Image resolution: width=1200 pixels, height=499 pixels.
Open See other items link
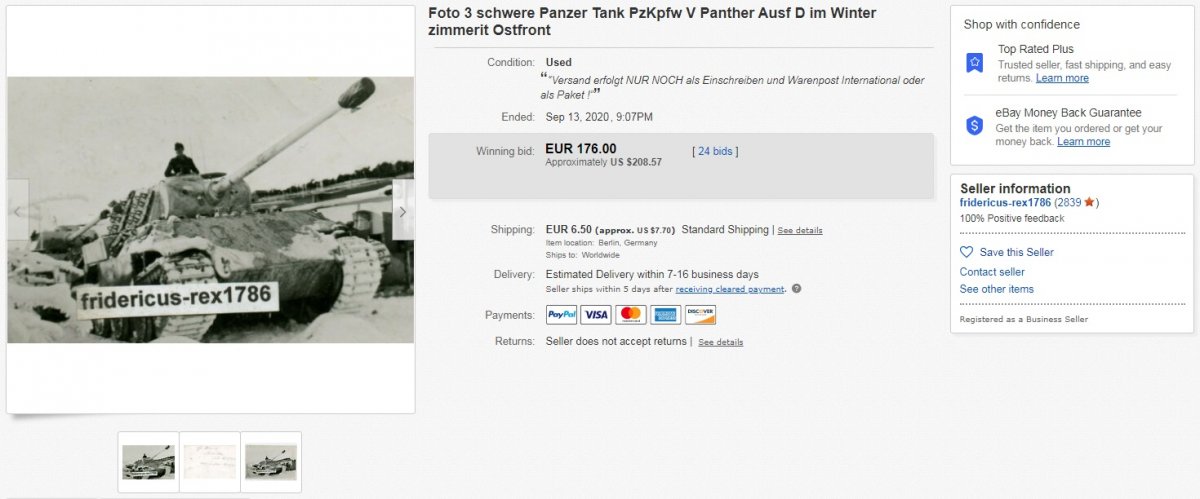tap(997, 289)
